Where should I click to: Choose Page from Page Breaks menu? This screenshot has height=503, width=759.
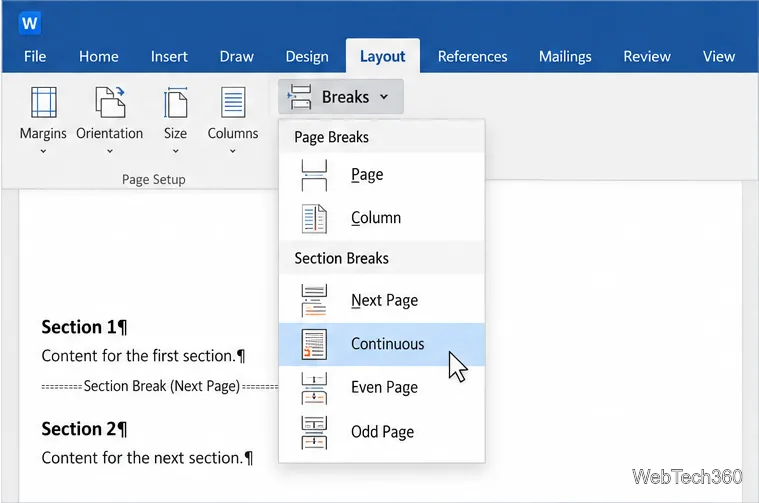point(381,175)
